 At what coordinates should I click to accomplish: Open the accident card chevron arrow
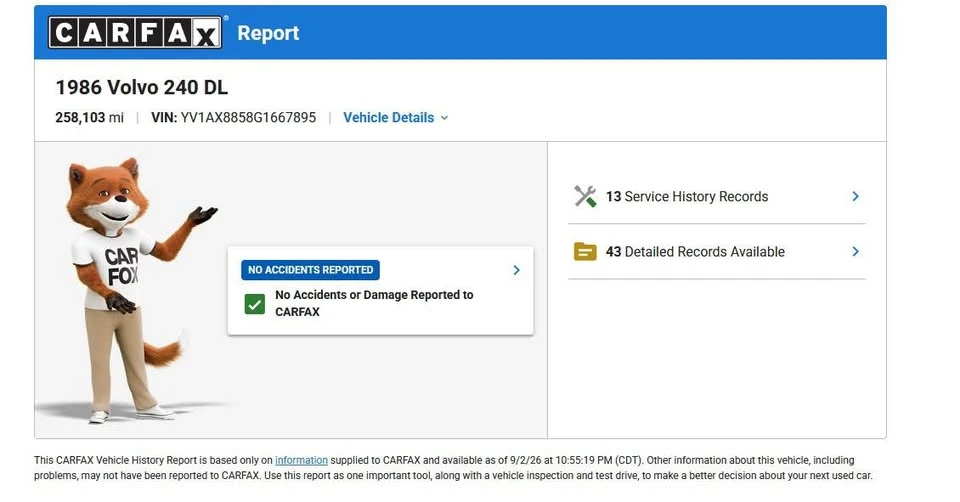coord(516,270)
